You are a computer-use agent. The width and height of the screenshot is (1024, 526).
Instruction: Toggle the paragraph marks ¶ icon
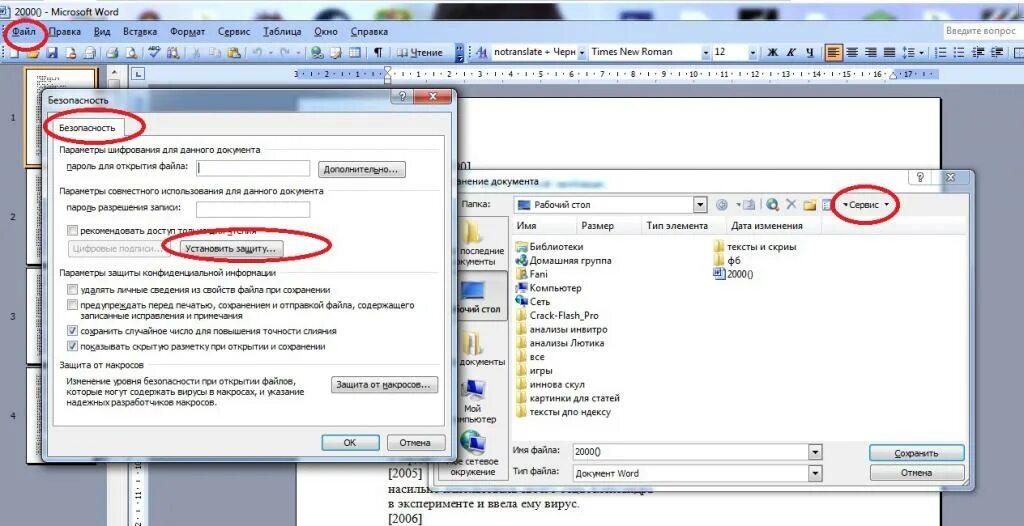[377, 53]
